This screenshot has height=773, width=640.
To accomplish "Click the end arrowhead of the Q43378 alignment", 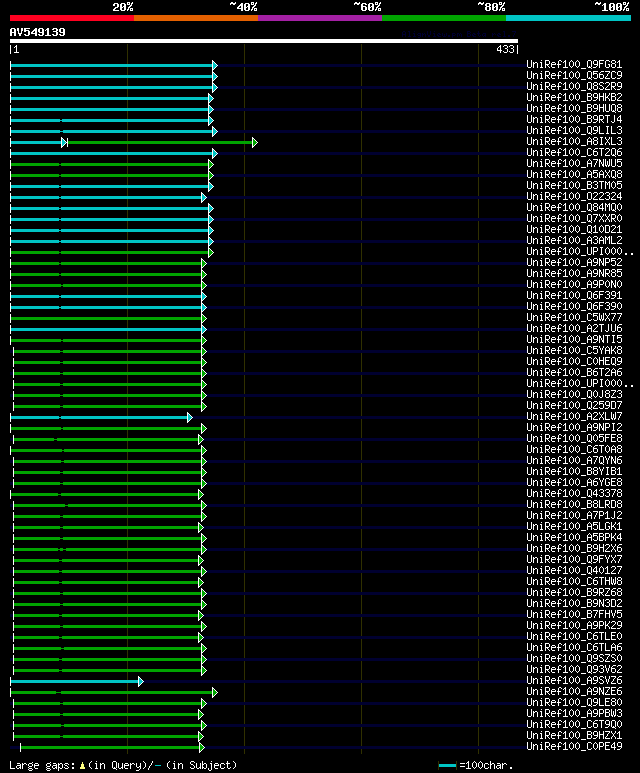I will tap(201, 494).
